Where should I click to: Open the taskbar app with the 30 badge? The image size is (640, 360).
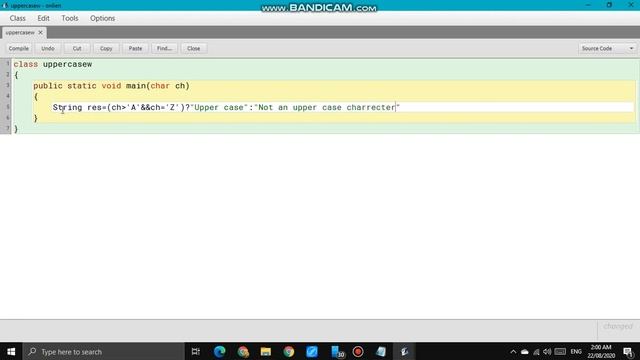(337, 351)
